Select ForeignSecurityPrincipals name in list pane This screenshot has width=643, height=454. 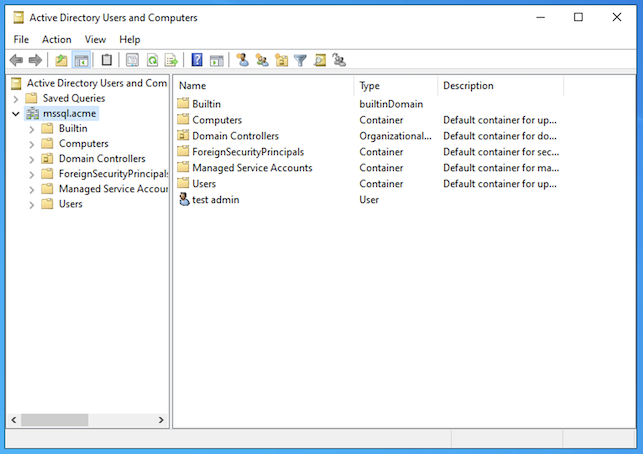pos(248,152)
